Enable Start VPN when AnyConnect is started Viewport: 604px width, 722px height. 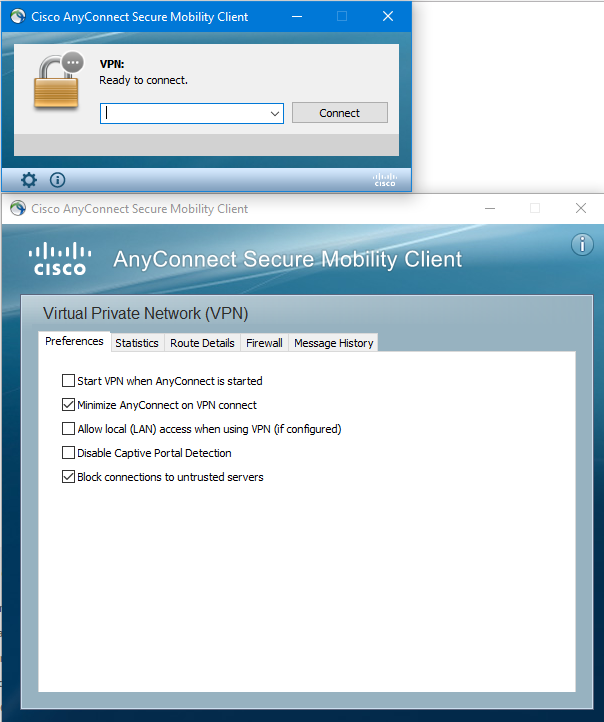coord(68,381)
